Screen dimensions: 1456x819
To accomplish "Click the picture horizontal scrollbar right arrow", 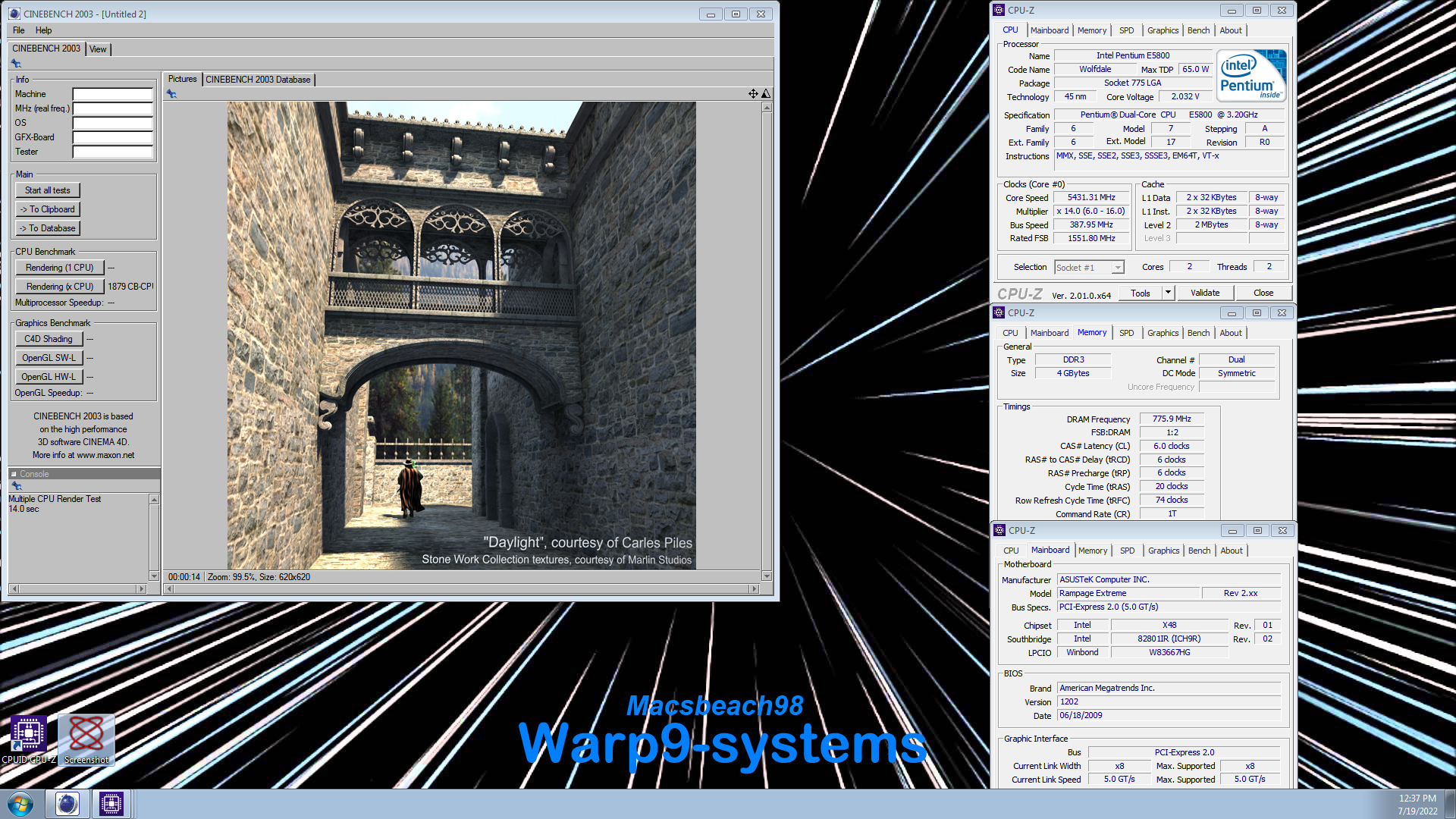I will pyautogui.click(x=754, y=588).
